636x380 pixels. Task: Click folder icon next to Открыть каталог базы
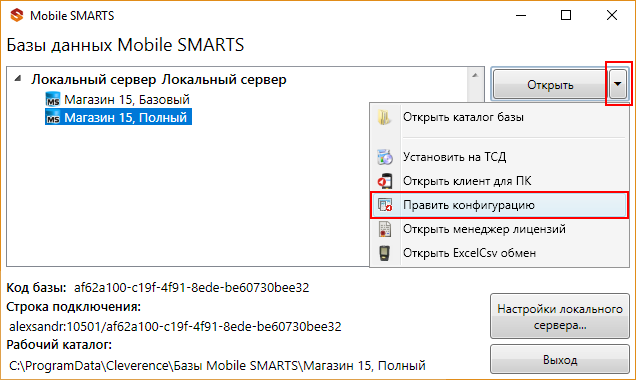click(x=384, y=117)
